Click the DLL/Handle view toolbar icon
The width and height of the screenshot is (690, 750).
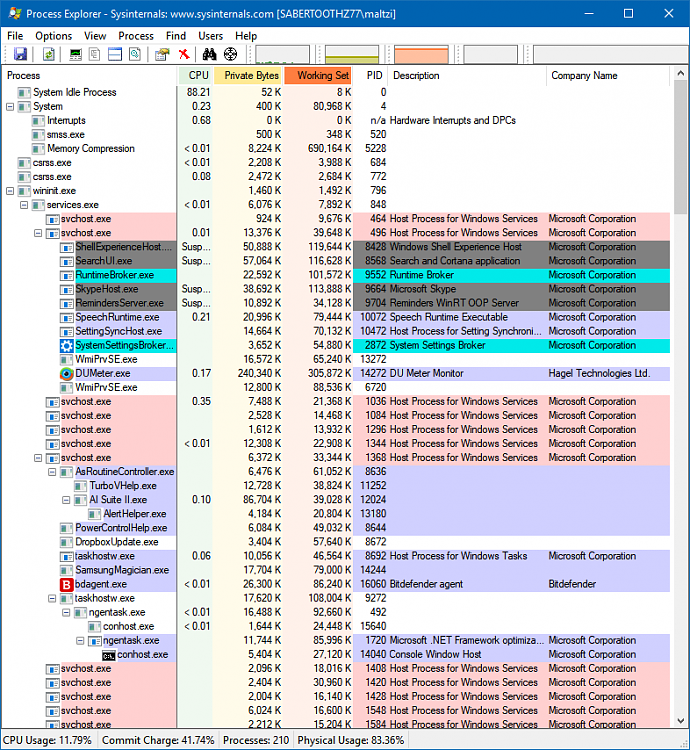point(135,54)
